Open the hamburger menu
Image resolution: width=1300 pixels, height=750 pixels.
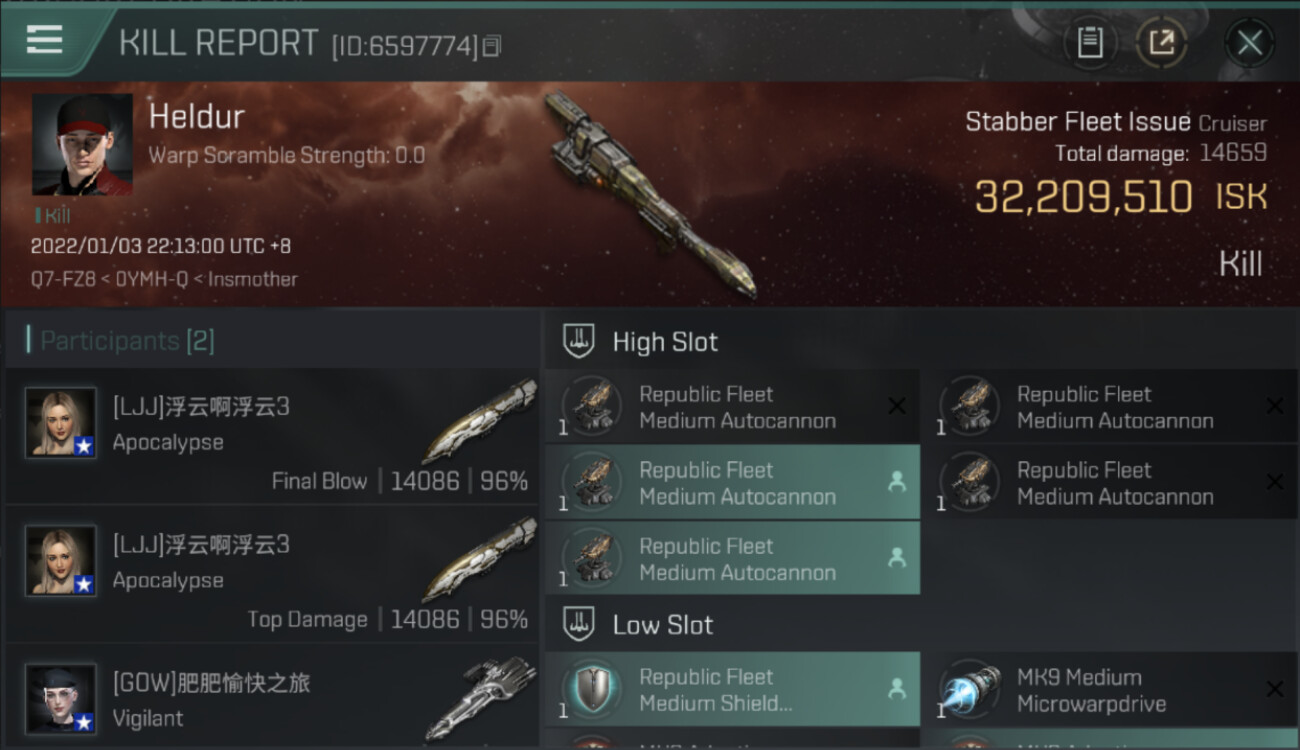click(x=45, y=40)
